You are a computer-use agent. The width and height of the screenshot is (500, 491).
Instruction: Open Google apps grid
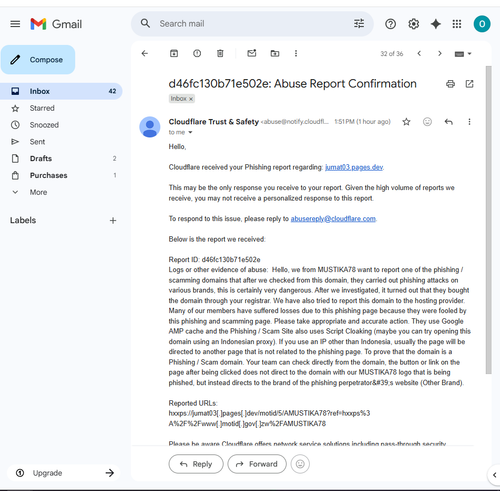click(457, 24)
